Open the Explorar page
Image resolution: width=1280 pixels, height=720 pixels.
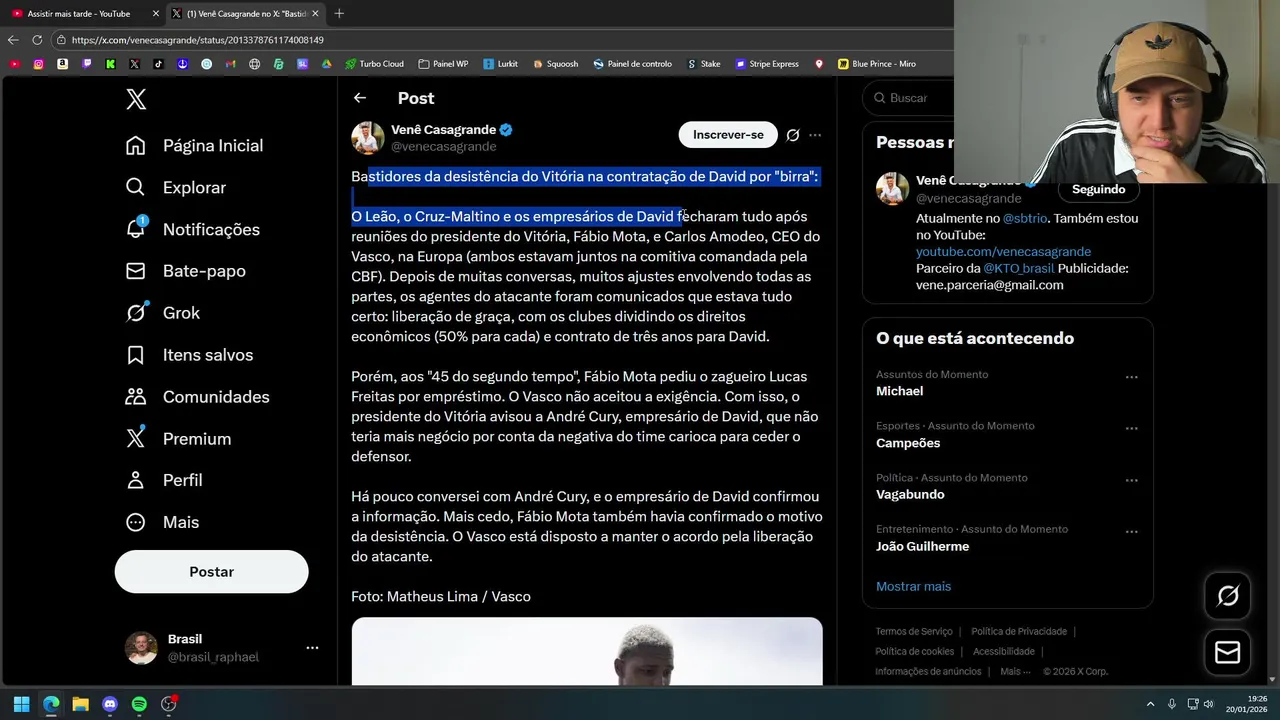pos(175,188)
